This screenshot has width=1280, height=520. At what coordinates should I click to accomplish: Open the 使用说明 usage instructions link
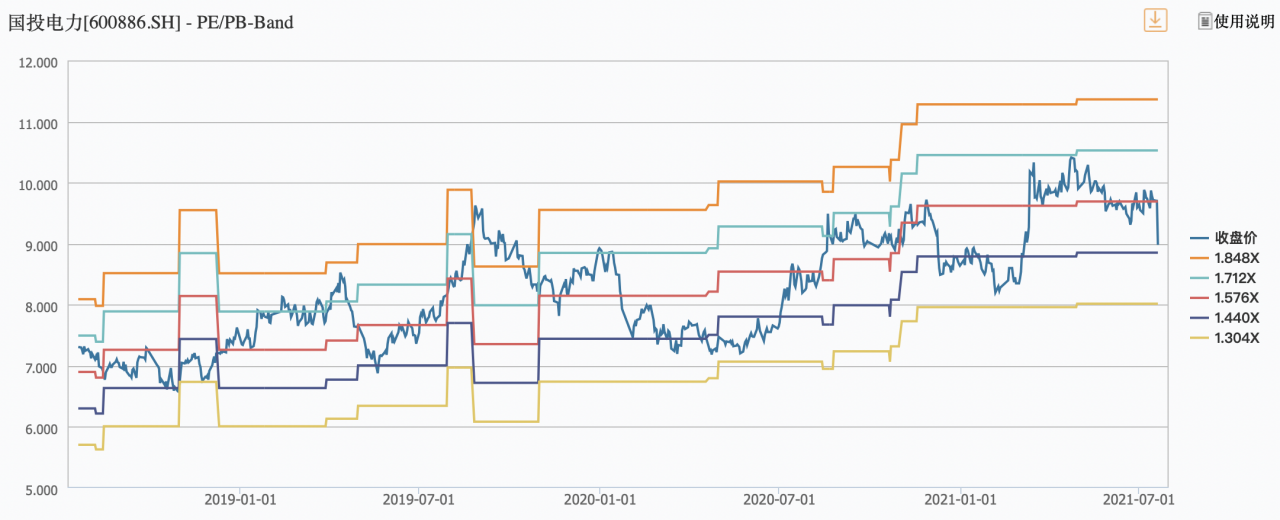click(1244, 21)
